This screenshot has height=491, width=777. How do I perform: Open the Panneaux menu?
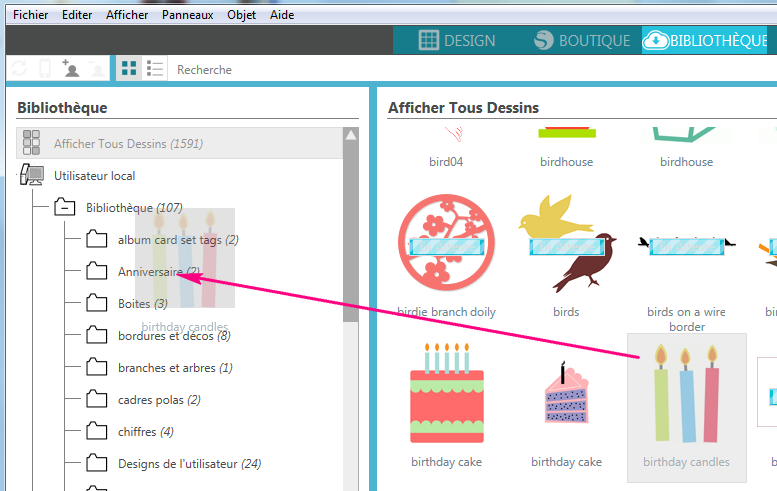pyautogui.click(x=187, y=15)
